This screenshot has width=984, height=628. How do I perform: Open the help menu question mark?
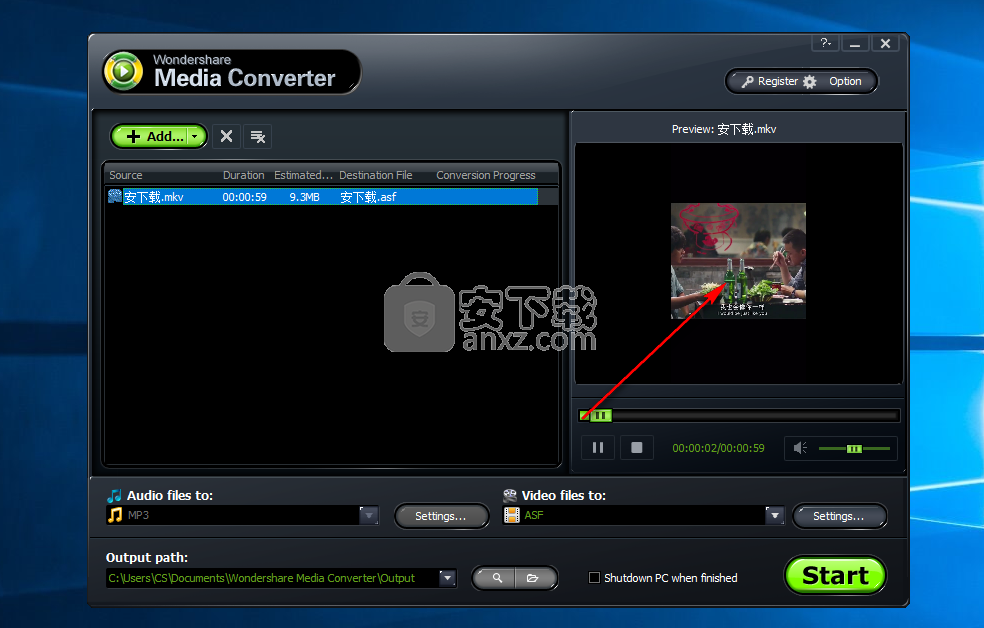[x=826, y=43]
